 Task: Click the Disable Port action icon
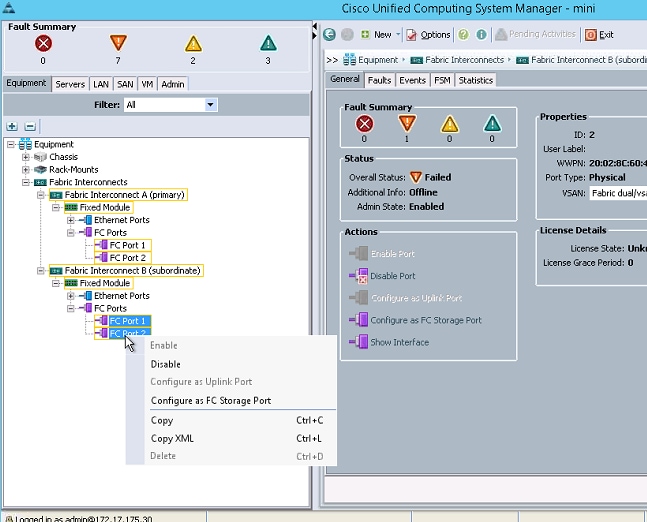[x=358, y=276]
